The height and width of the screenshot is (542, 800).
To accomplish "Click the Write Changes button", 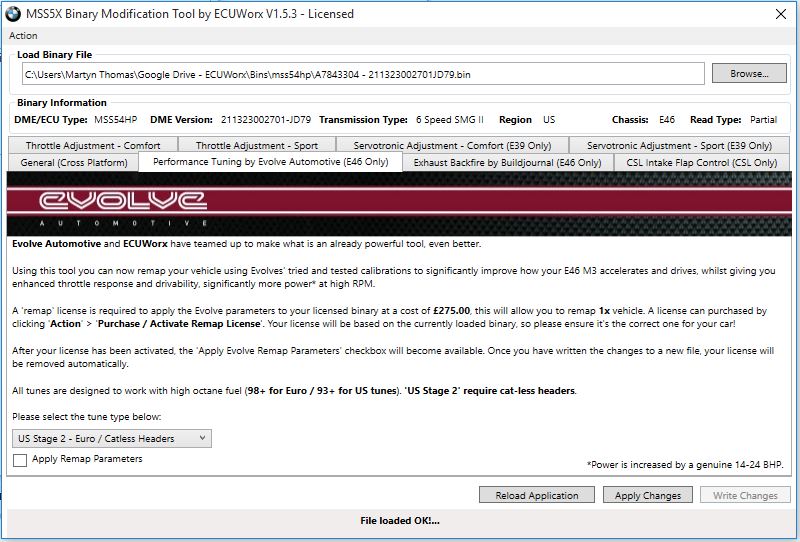I will point(745,495).
